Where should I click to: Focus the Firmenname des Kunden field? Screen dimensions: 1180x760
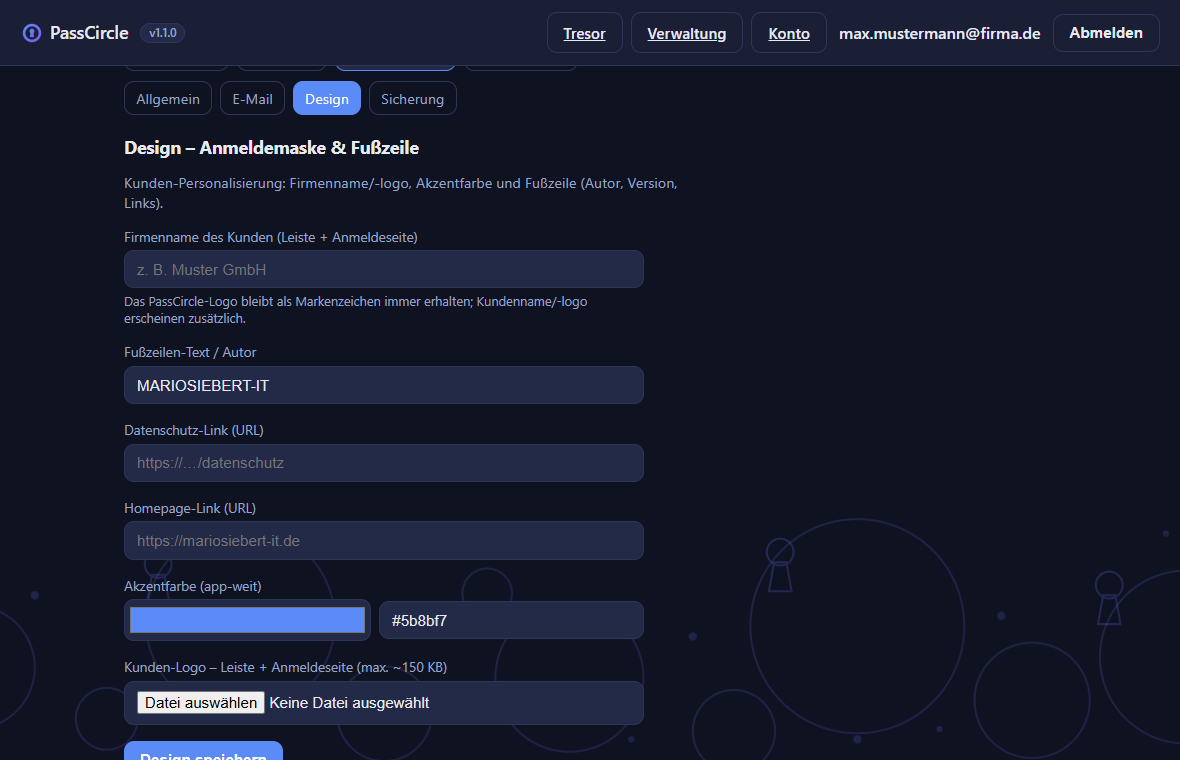(384, 269)
